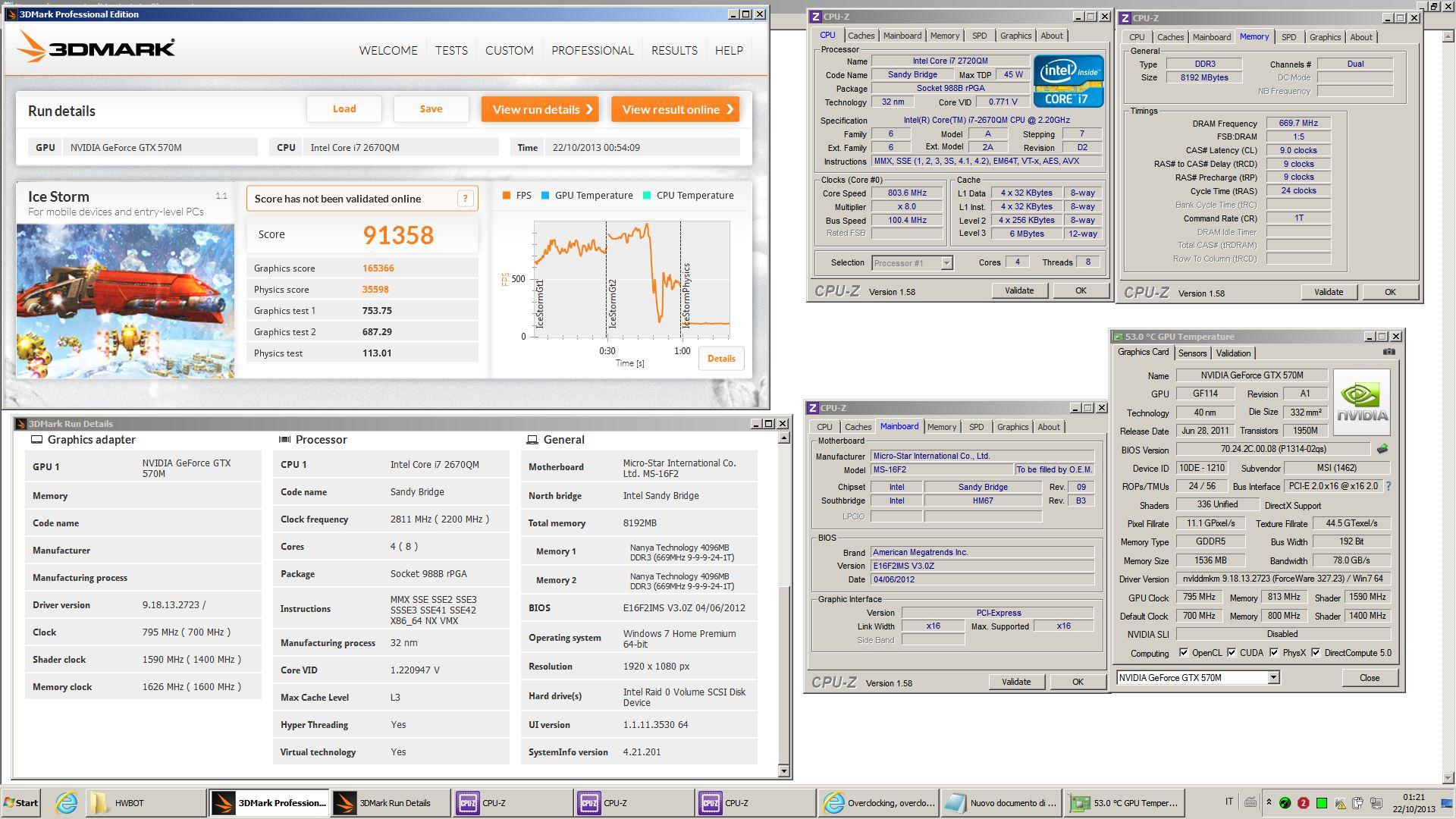Click the Windows Start button
The image size is (1456, 819).
pyautogui.click(x=20, y=802)
